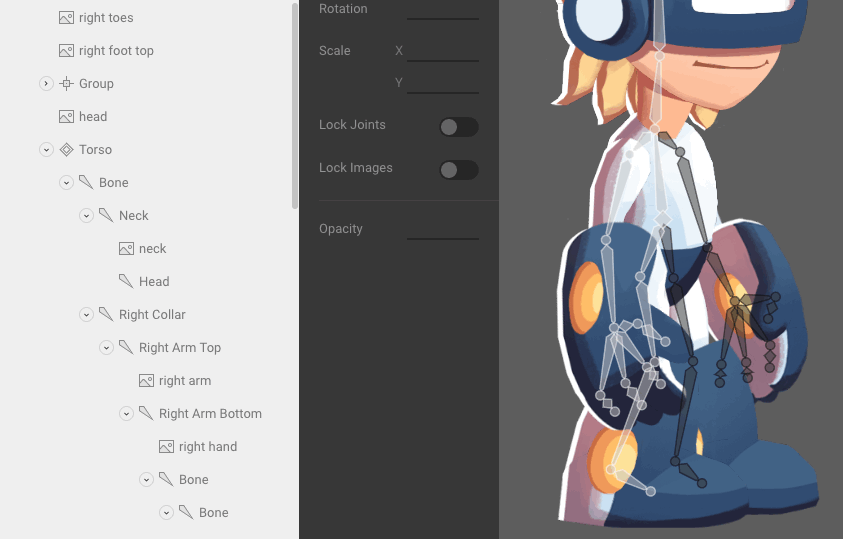843x539 pixels.
Task: Click the Group node crosshair icon
Action: [66, 83]
